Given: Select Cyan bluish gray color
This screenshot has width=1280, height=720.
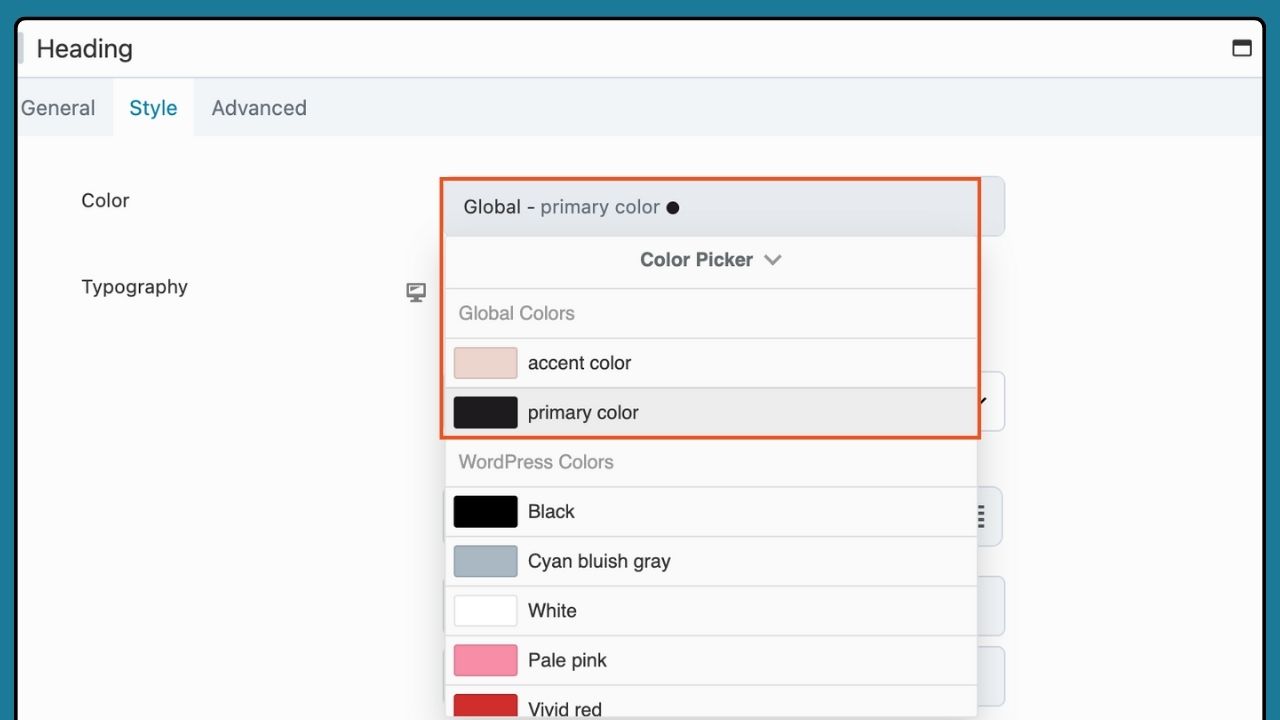Looking at the screenshot, I should pyautogui.click(x=599, y=561).
